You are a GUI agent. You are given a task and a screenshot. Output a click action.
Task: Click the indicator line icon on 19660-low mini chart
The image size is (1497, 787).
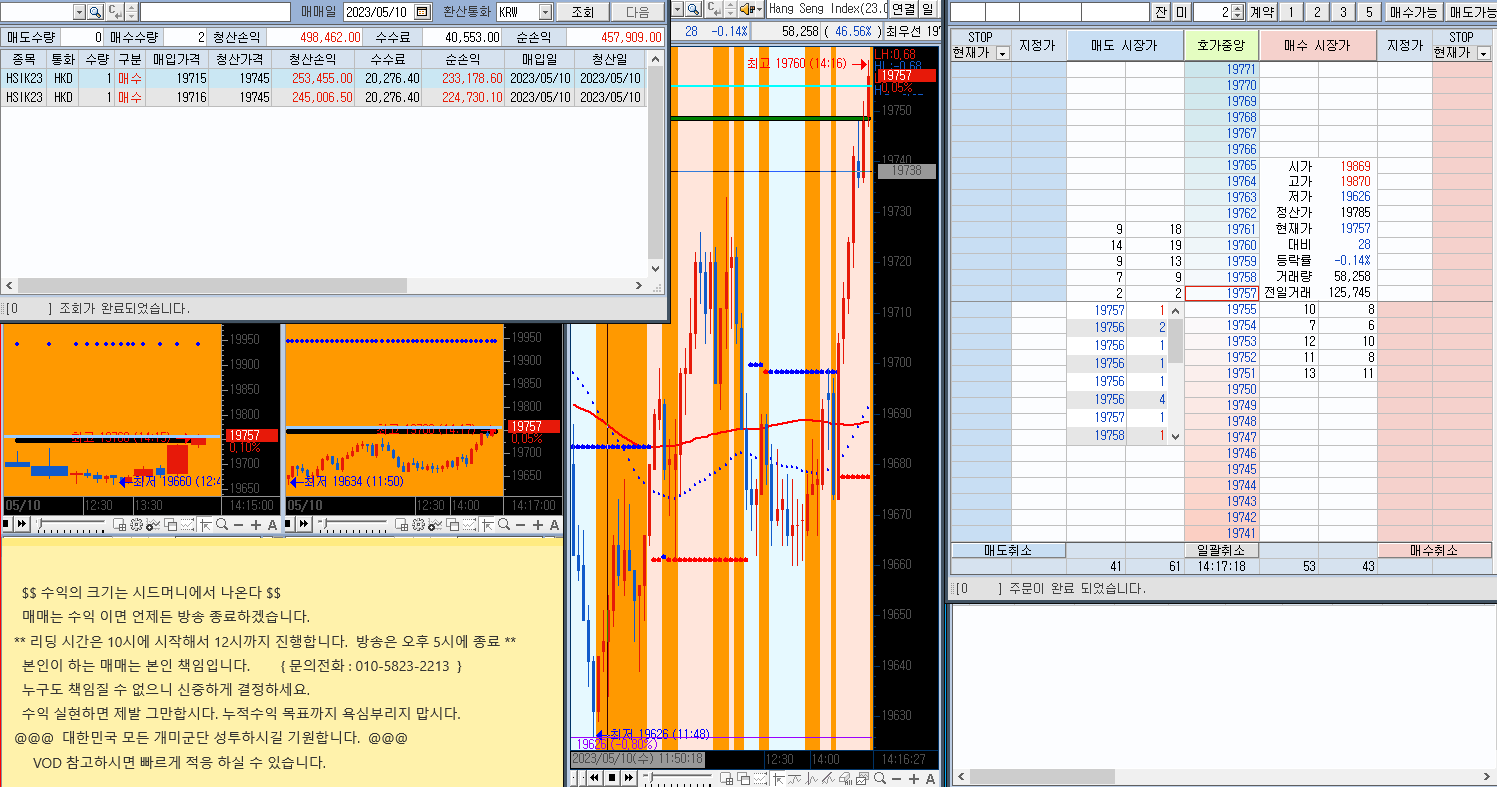point(152,524)
